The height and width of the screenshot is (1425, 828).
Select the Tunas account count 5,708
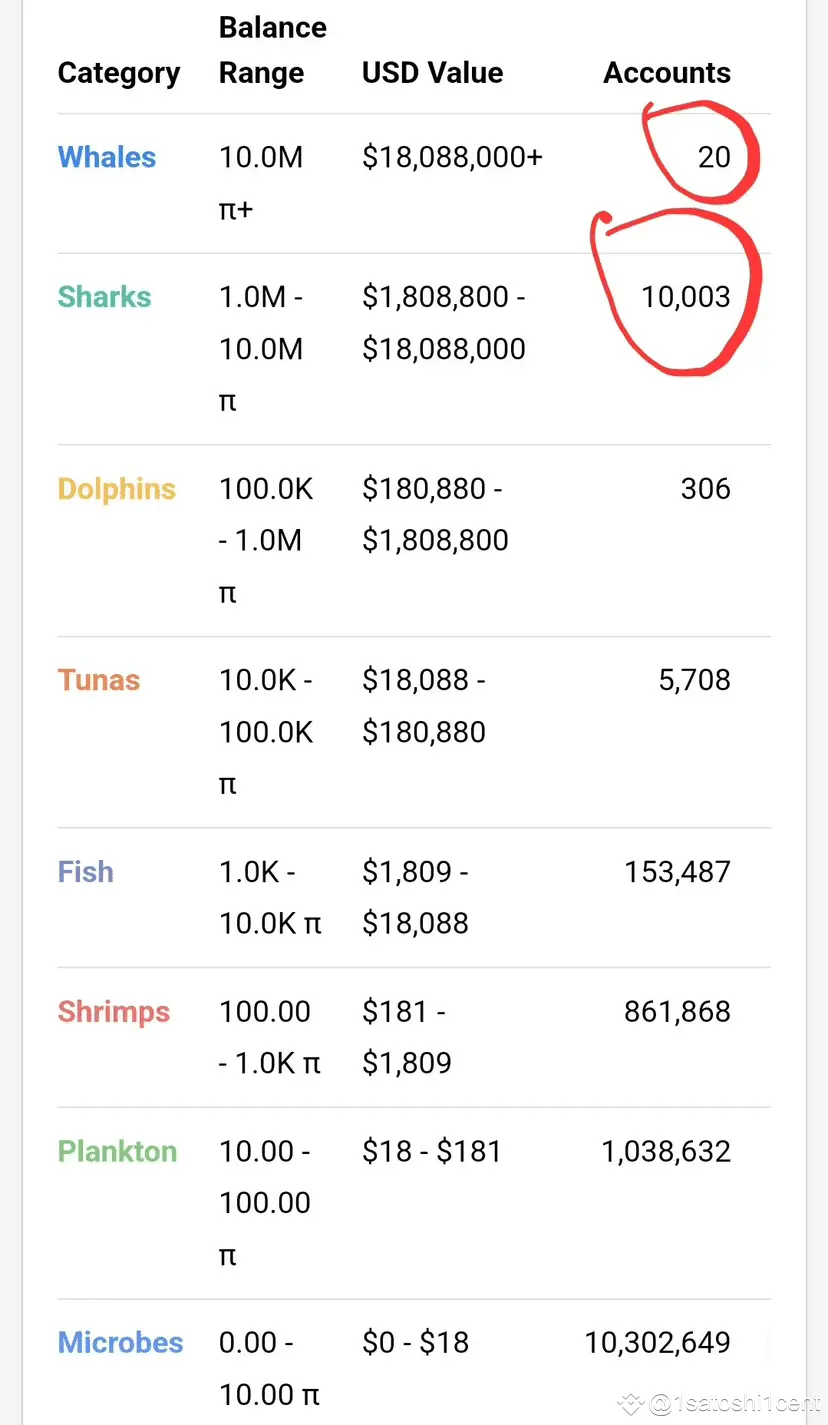pos(694,680)
